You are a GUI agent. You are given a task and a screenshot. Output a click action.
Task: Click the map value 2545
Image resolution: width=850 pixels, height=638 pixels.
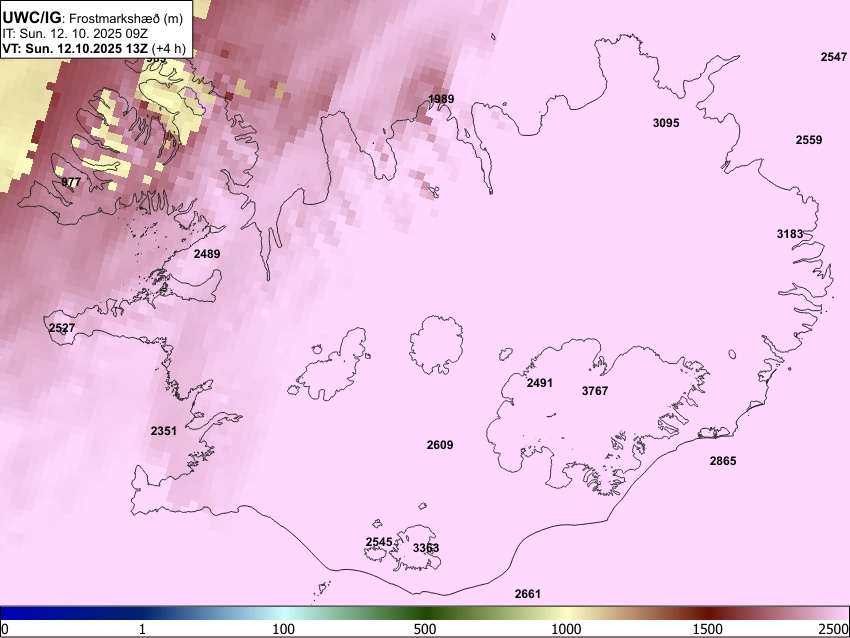(x=379, y=542)
